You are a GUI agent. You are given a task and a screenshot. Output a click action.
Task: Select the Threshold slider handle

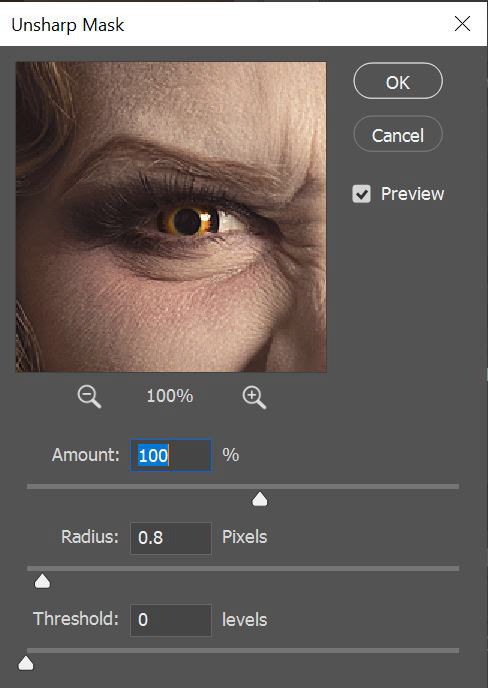(x=26, y=663)
